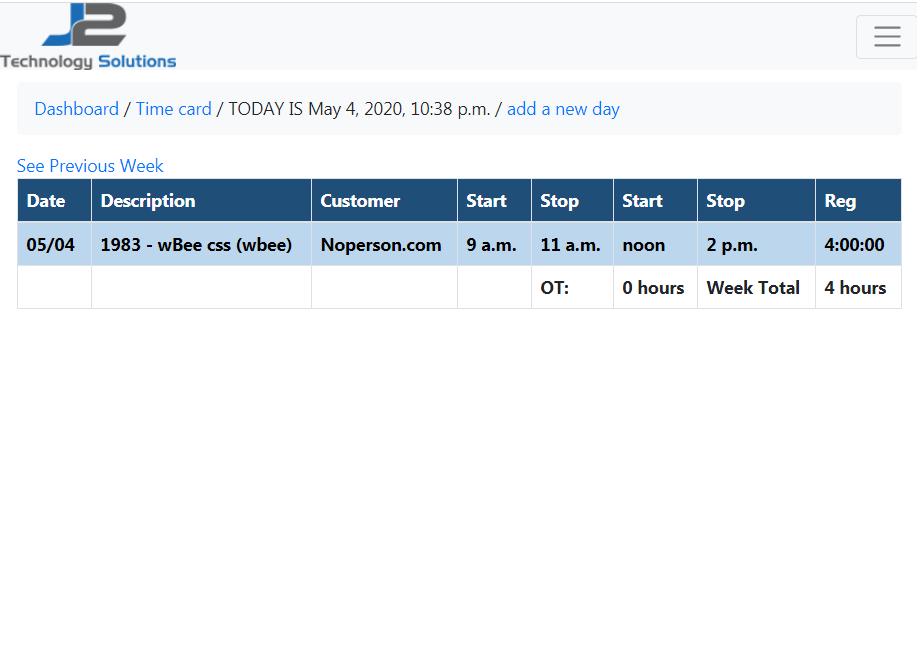The height and width of the screenshot is (649, 917).
Task: Select the Noperson.com customer cell
Action: [384, 244]
